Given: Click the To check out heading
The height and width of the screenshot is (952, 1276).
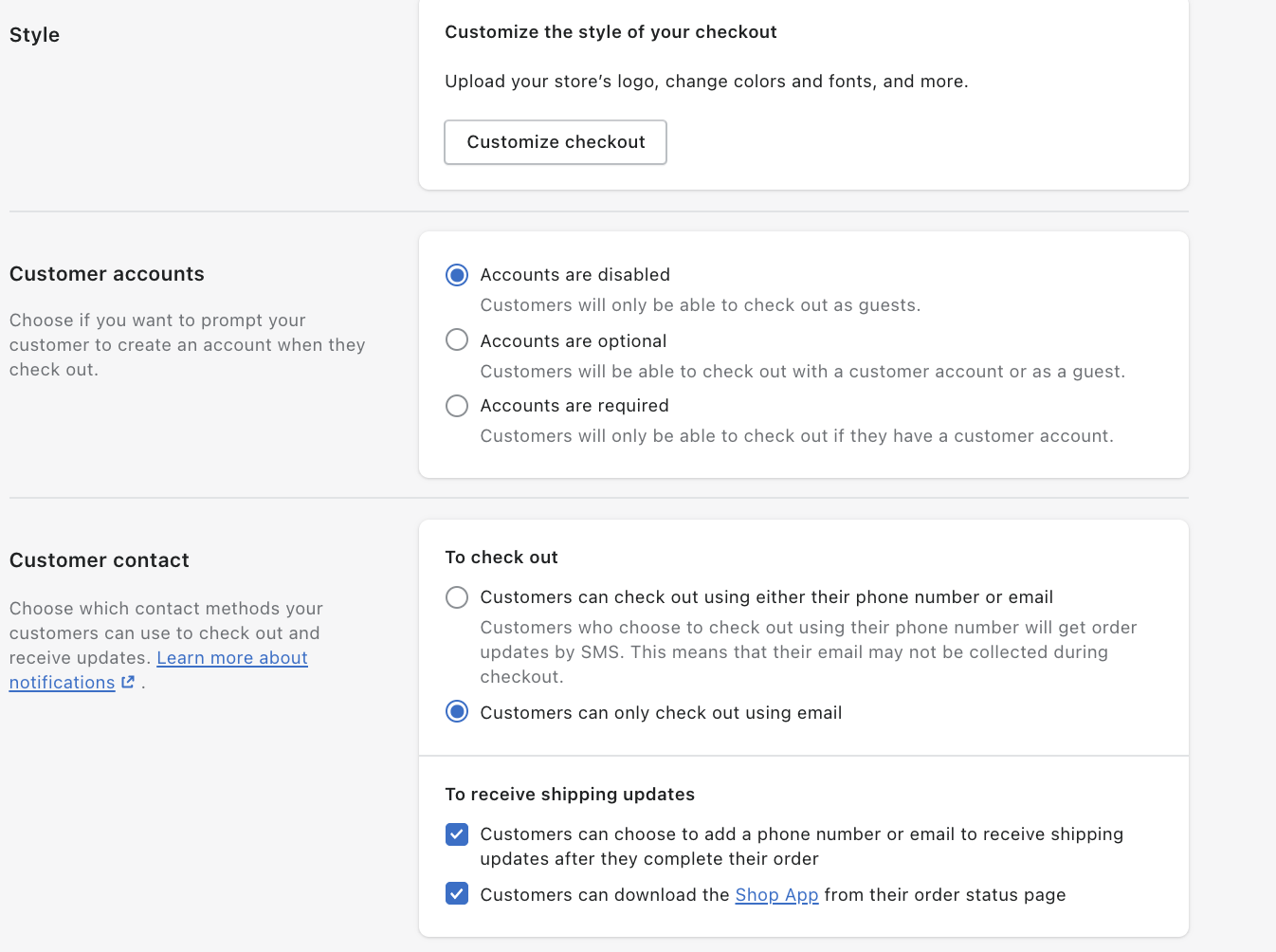Looking at the screenshot, I should [501, 558].
